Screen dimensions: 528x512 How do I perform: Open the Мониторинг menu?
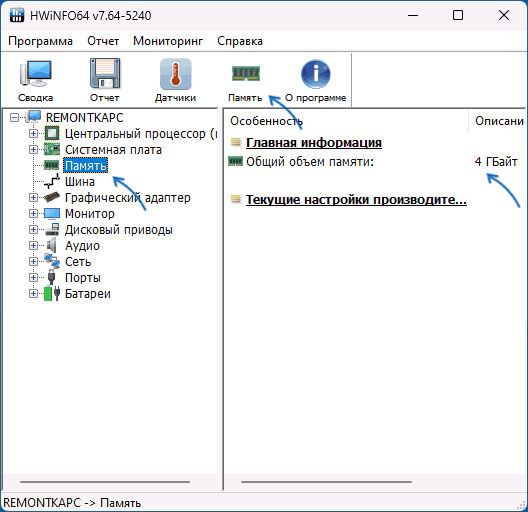tap(168, 41)
